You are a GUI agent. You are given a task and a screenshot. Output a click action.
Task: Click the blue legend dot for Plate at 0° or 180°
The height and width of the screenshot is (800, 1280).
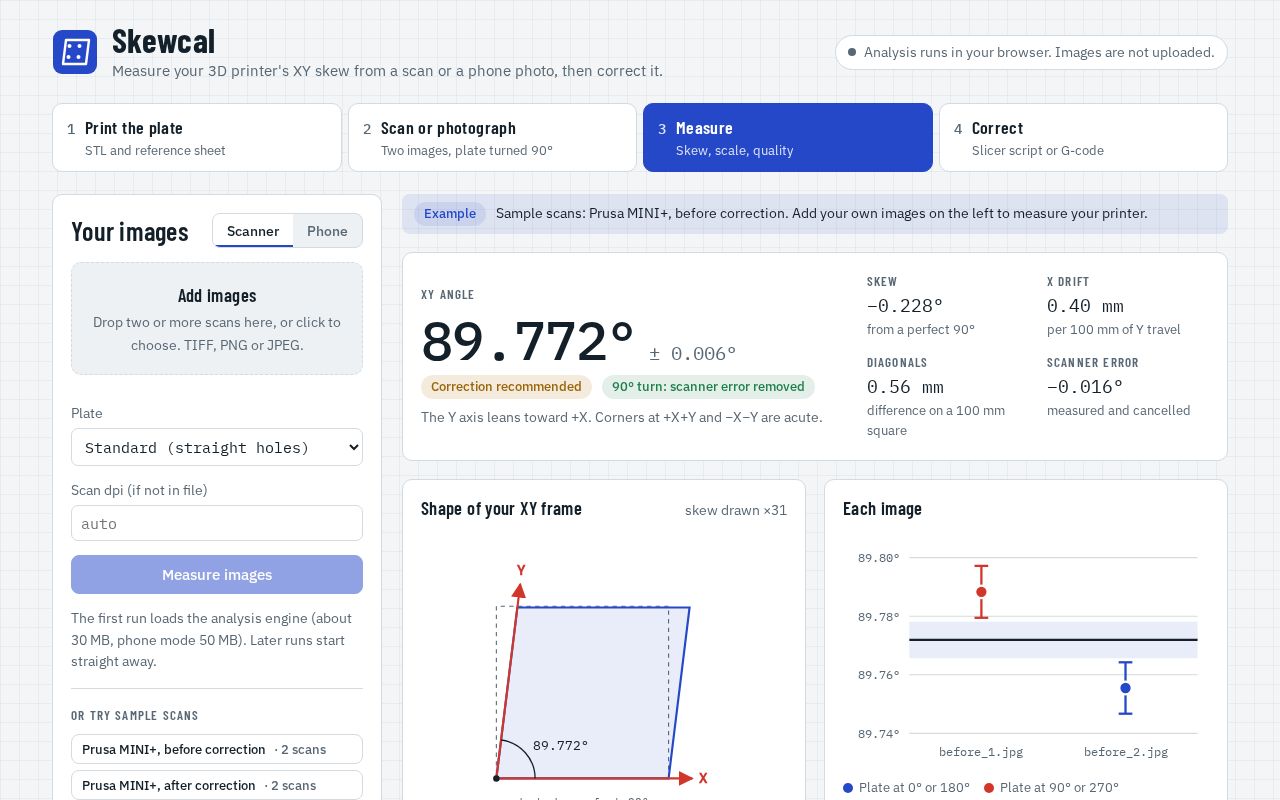pos(848,788)
